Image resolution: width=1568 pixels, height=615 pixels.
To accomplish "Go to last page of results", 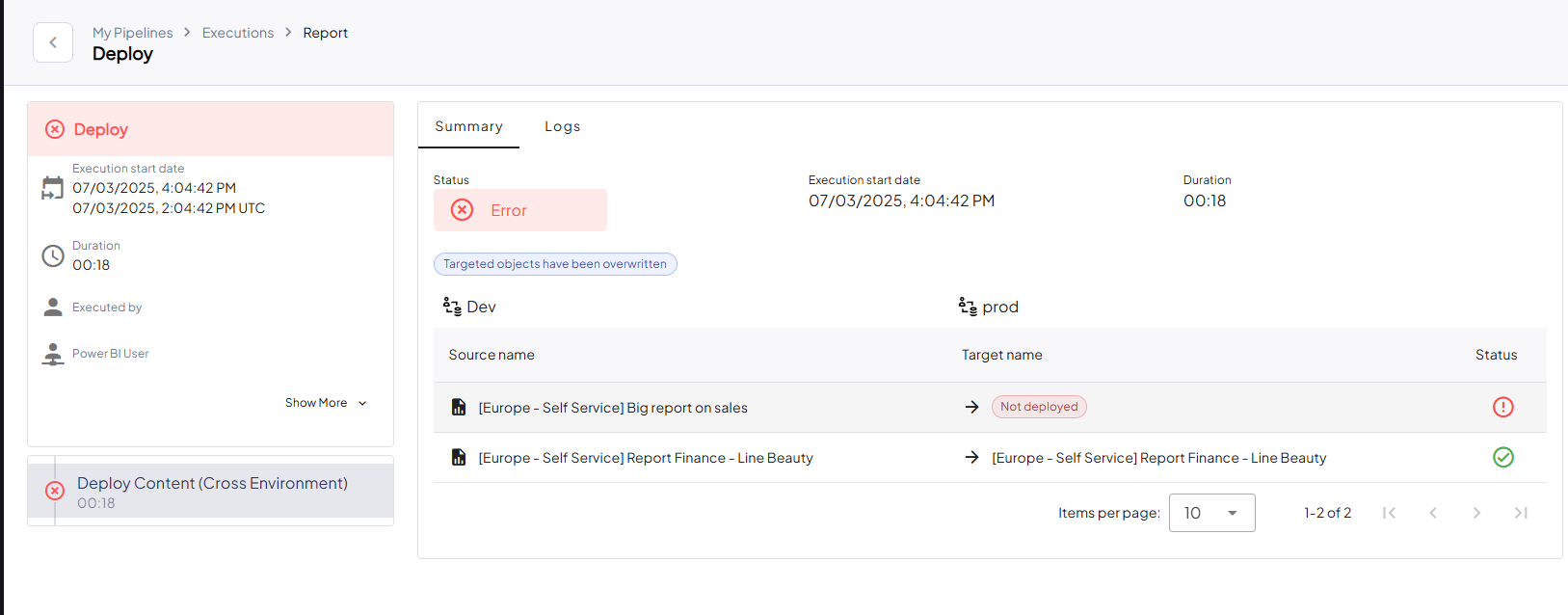I will click(1521, 513).
